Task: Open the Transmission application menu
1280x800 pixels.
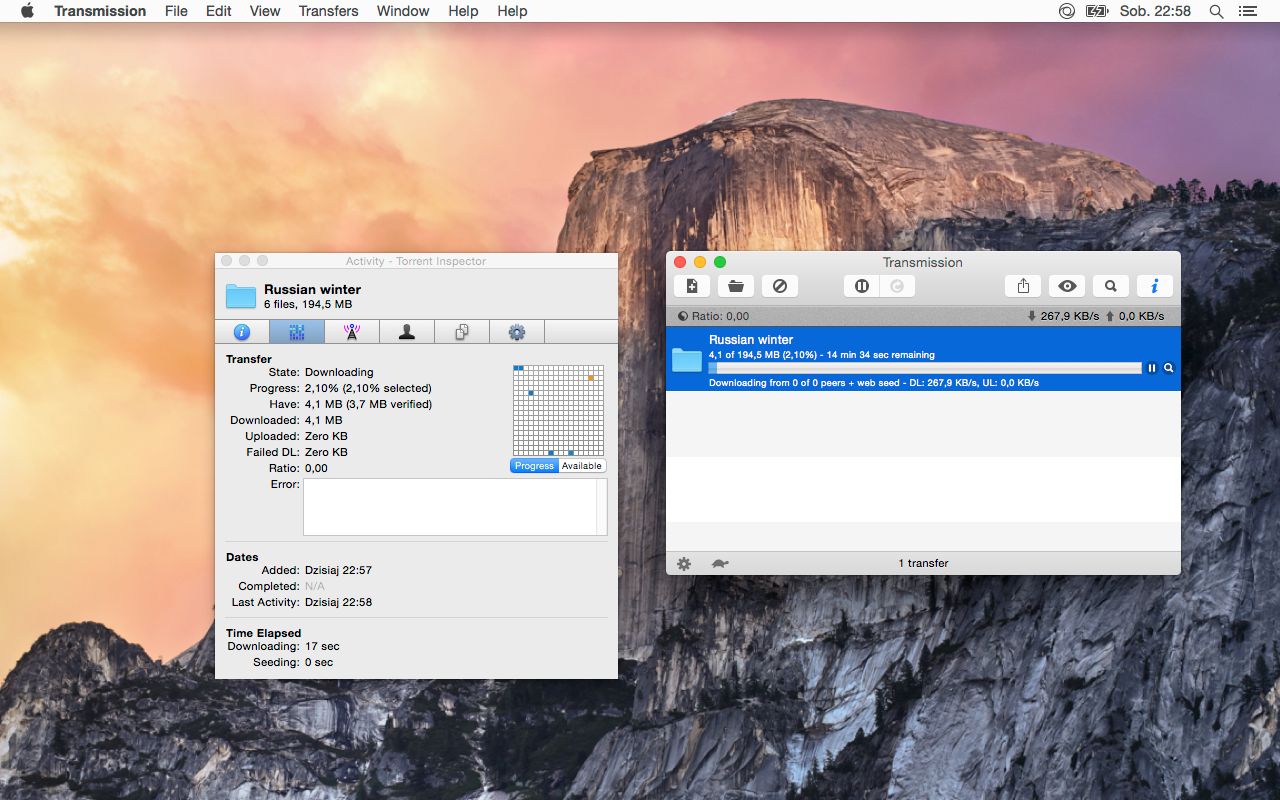Action: 100,11
